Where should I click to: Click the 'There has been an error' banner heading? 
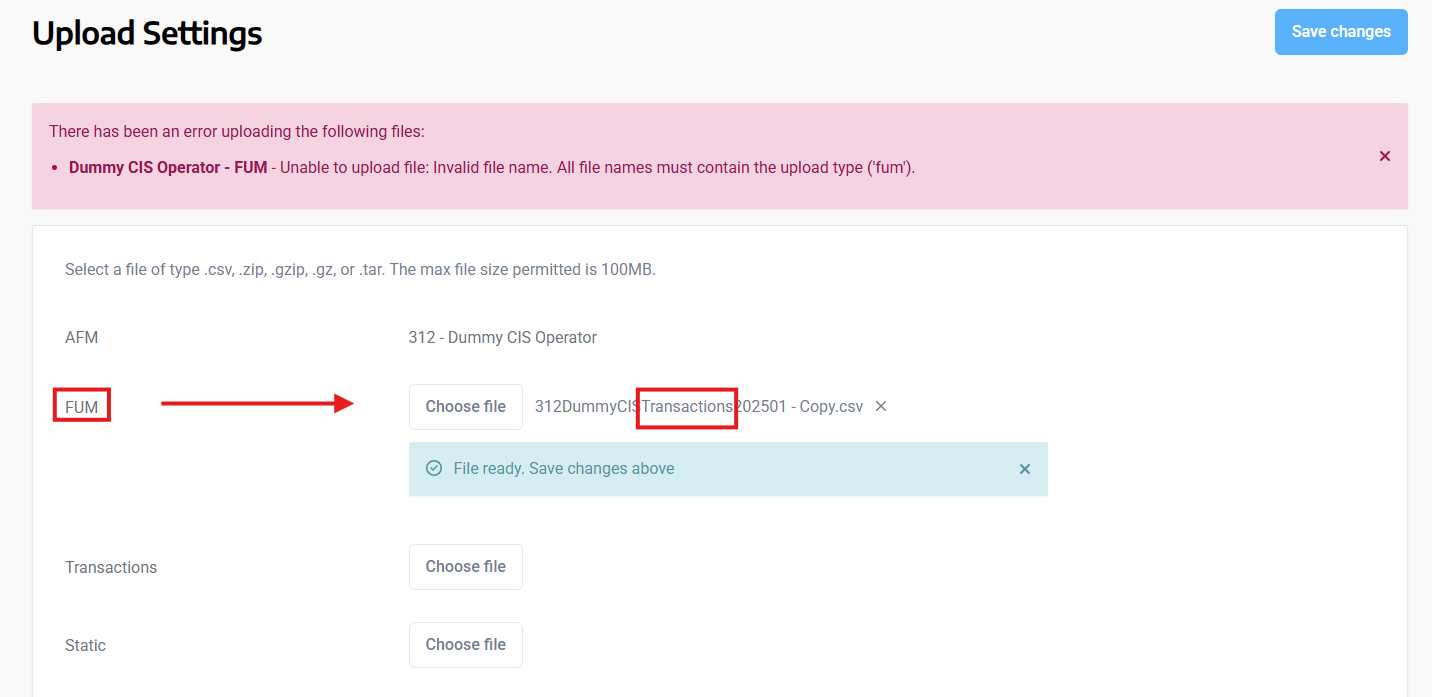coord(237,131)
